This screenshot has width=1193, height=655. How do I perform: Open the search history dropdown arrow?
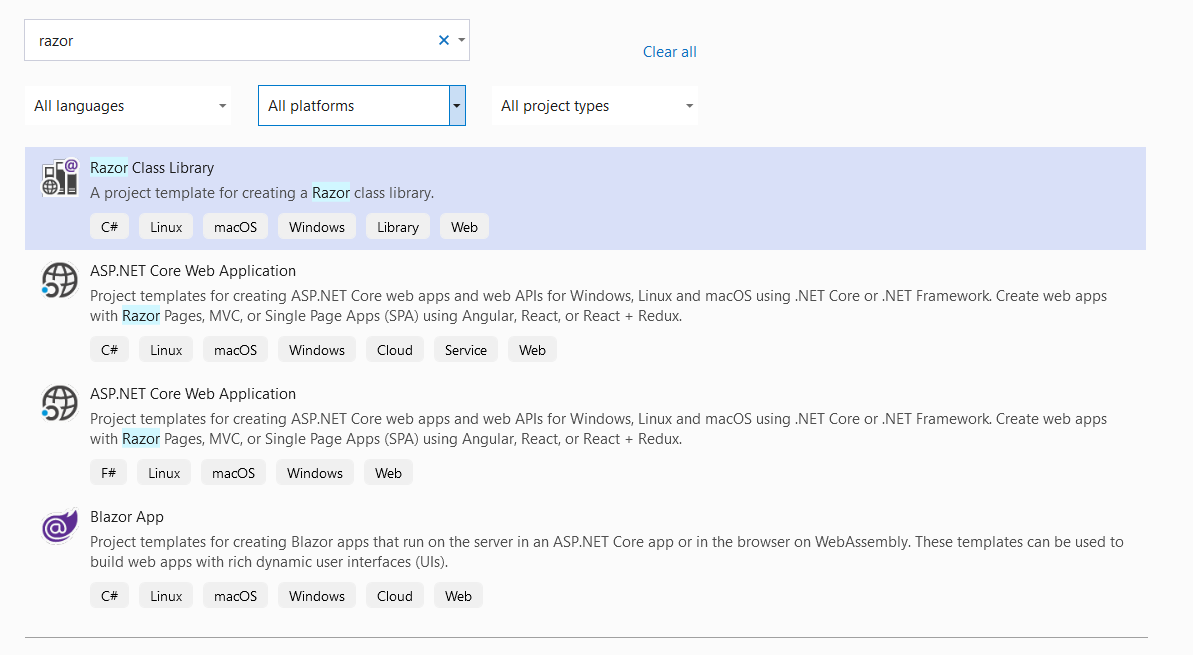461,40
